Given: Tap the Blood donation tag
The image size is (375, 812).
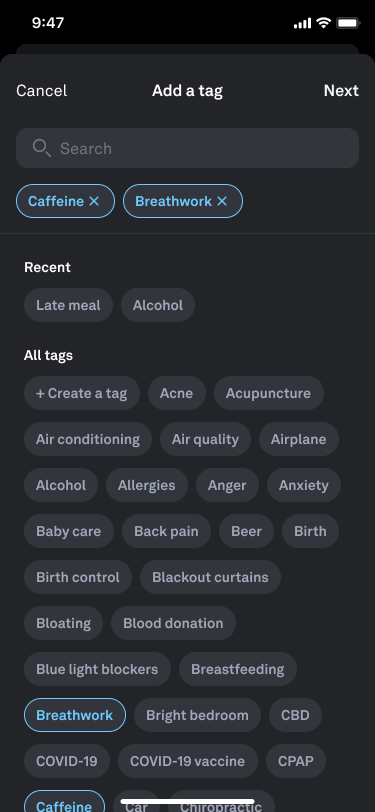Looking at the screenshot, I should [174, 623].
